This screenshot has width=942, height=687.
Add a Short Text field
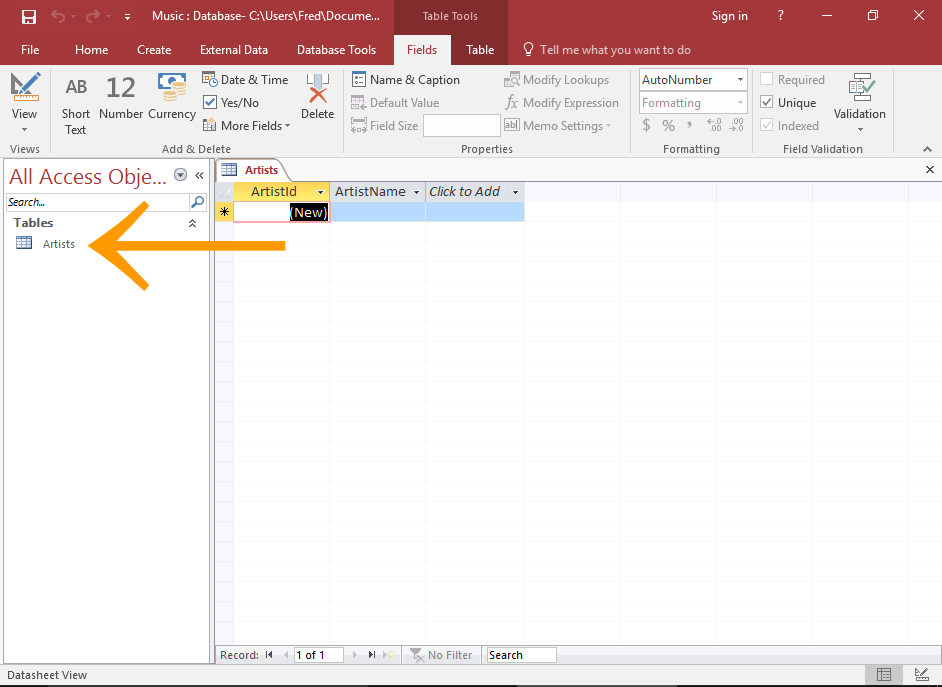[75, 100]
